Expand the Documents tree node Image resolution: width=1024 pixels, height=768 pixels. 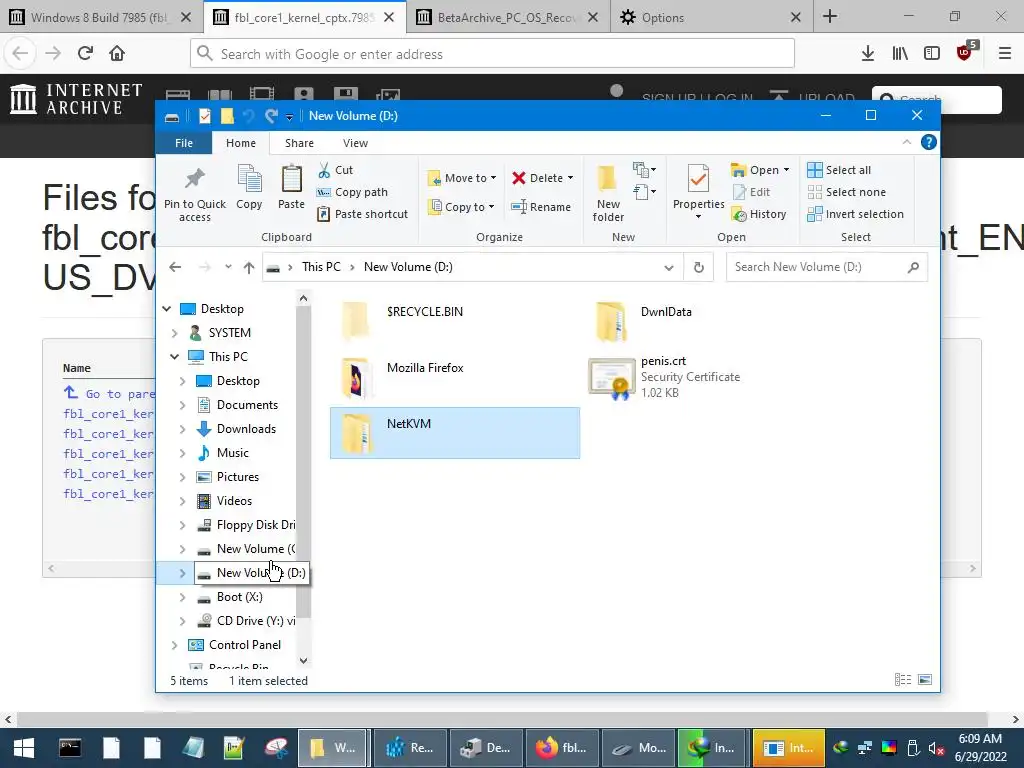click(182, 405)
